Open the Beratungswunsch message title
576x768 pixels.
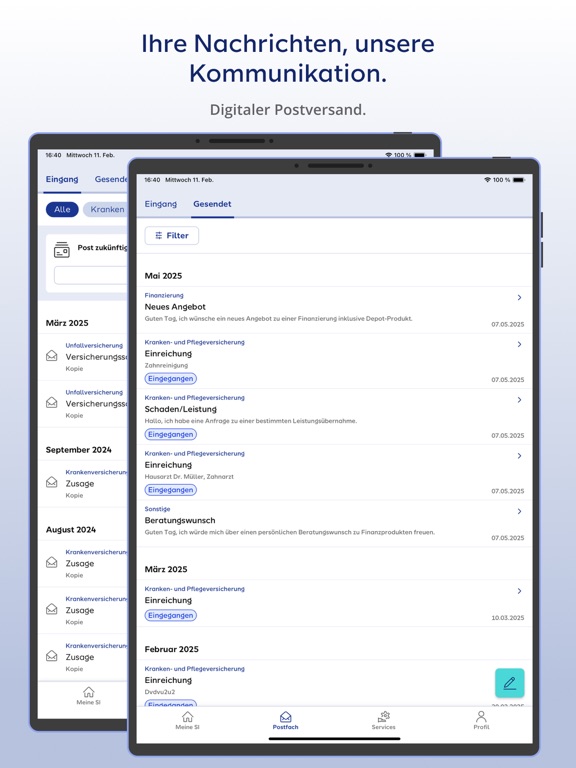click(180, 520)
